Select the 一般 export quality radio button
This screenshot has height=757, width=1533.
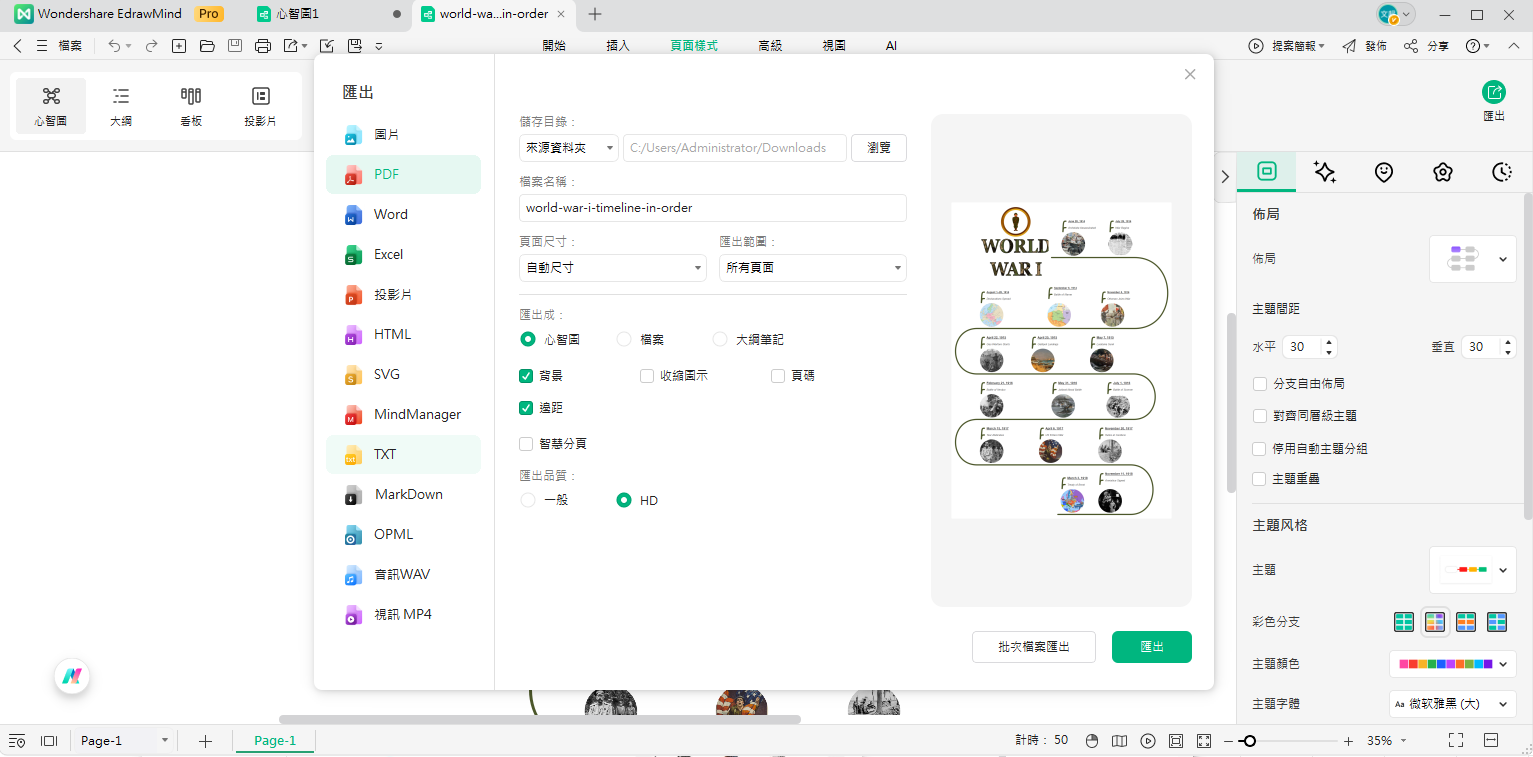(x=527, y=500)
